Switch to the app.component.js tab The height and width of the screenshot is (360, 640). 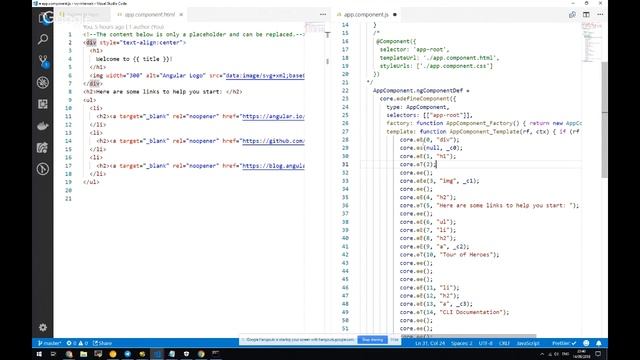click(x=366, y=15)
